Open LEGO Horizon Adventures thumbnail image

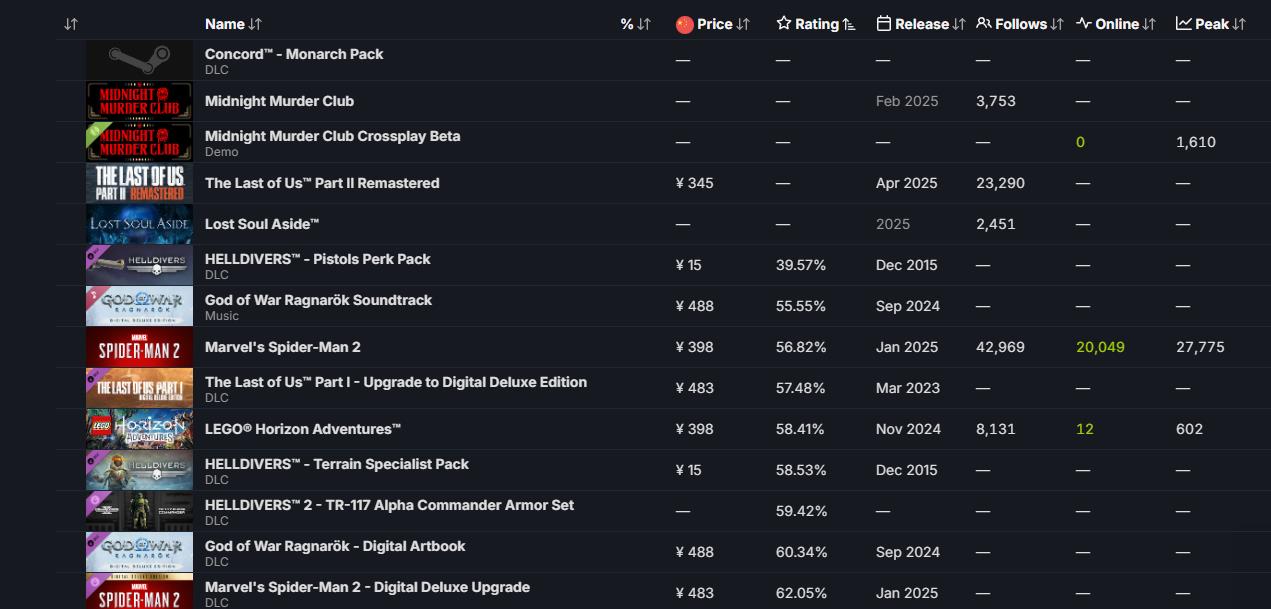click(x=139, y=429)
